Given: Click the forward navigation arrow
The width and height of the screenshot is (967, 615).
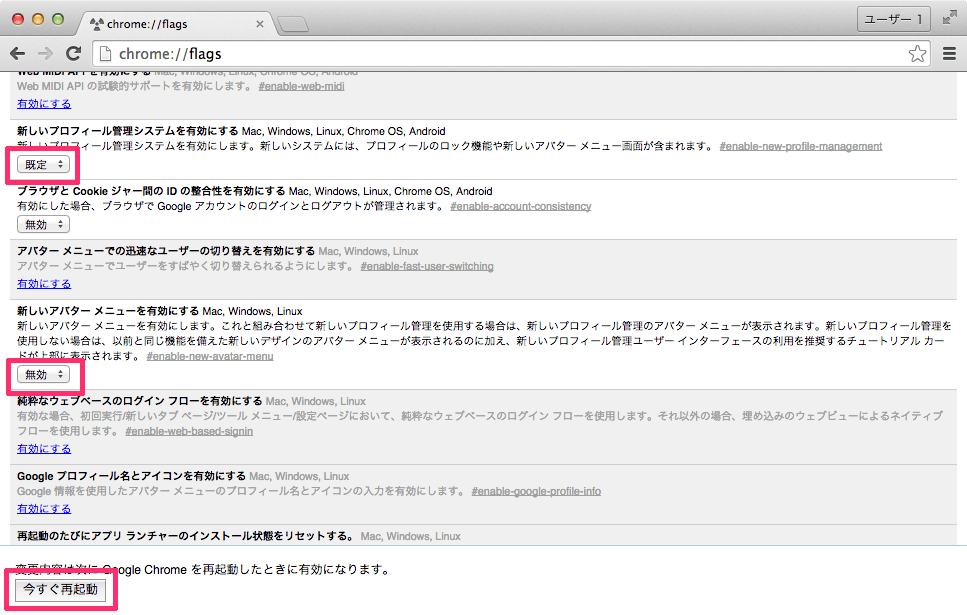Looking at the screenshot, I should (46, 54).
